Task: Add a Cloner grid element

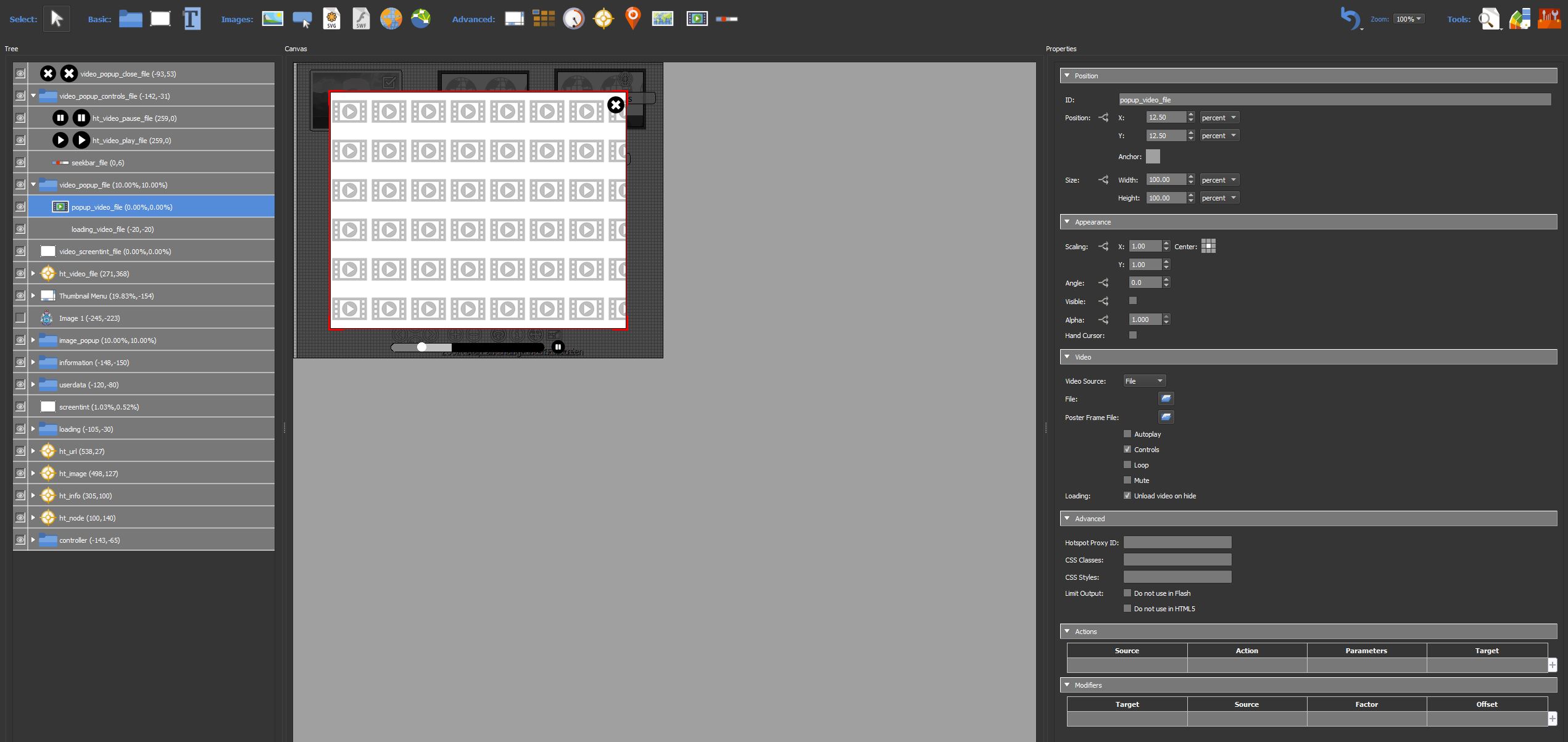Action: 544,19
